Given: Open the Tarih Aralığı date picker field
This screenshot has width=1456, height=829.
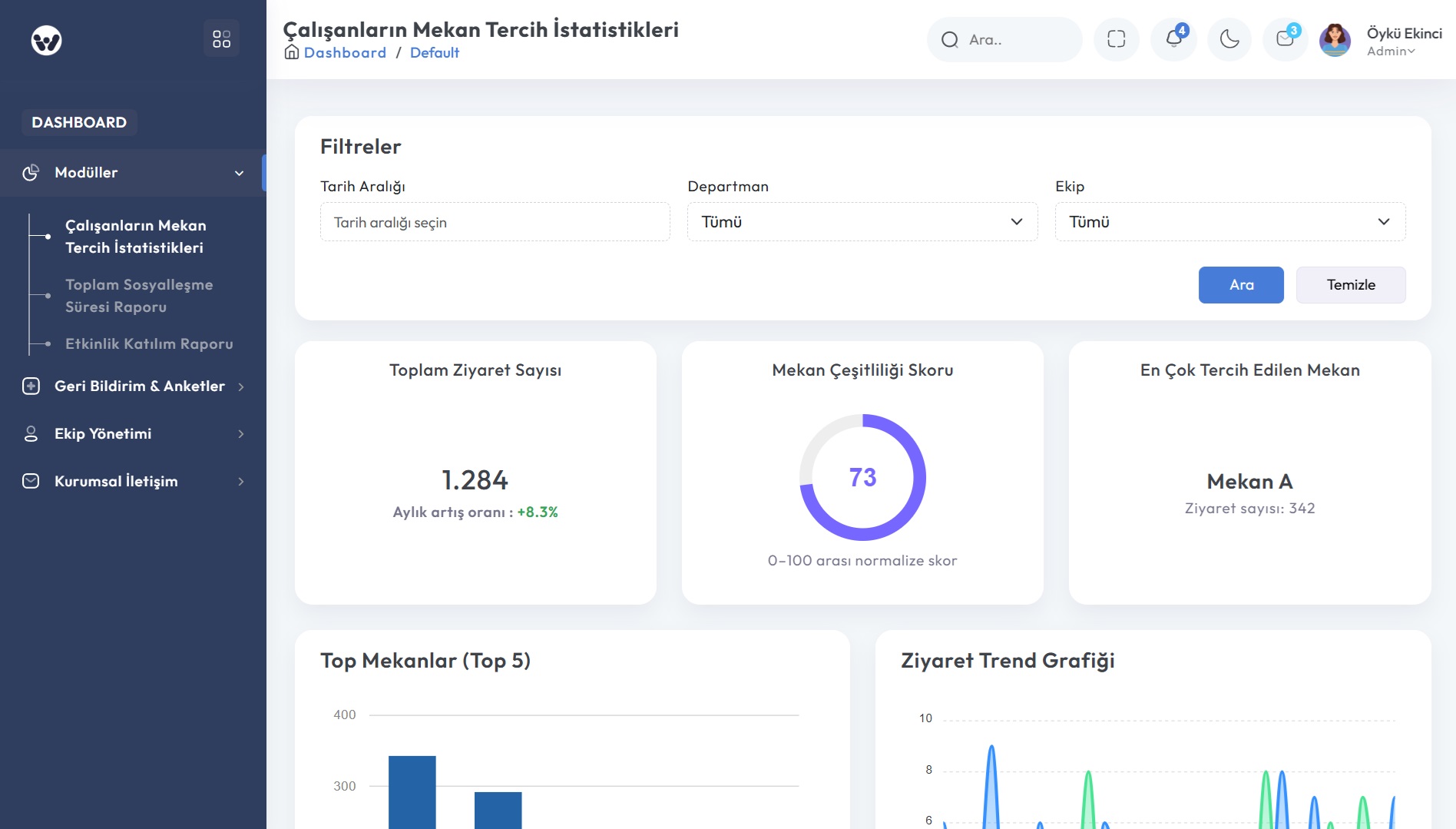Looking at the screenshot, I should [495, 222].
